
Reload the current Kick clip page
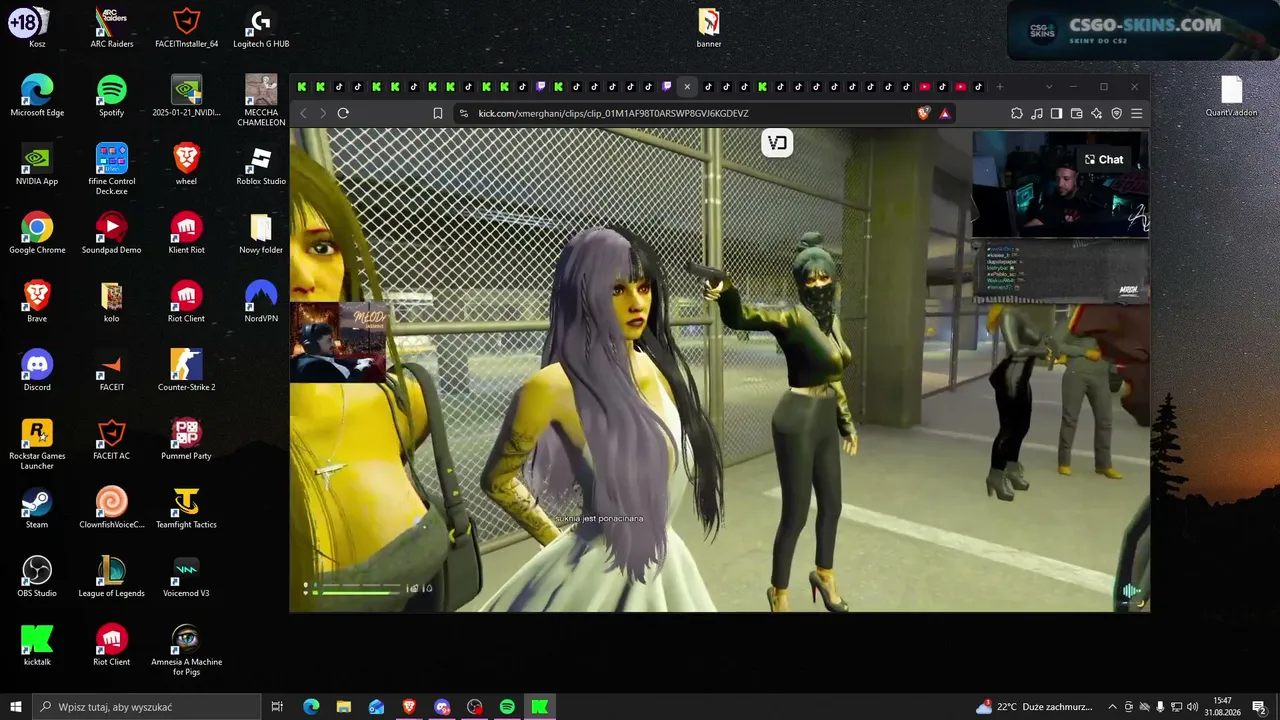click(343, 113)
